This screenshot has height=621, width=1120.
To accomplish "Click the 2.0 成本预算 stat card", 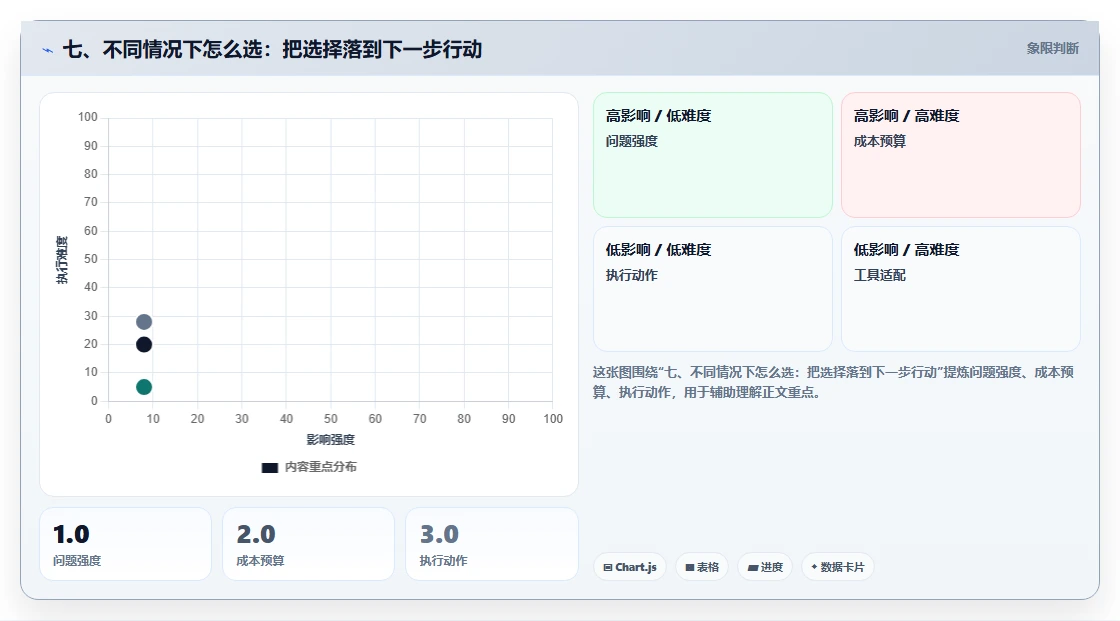I will point(309,544).
